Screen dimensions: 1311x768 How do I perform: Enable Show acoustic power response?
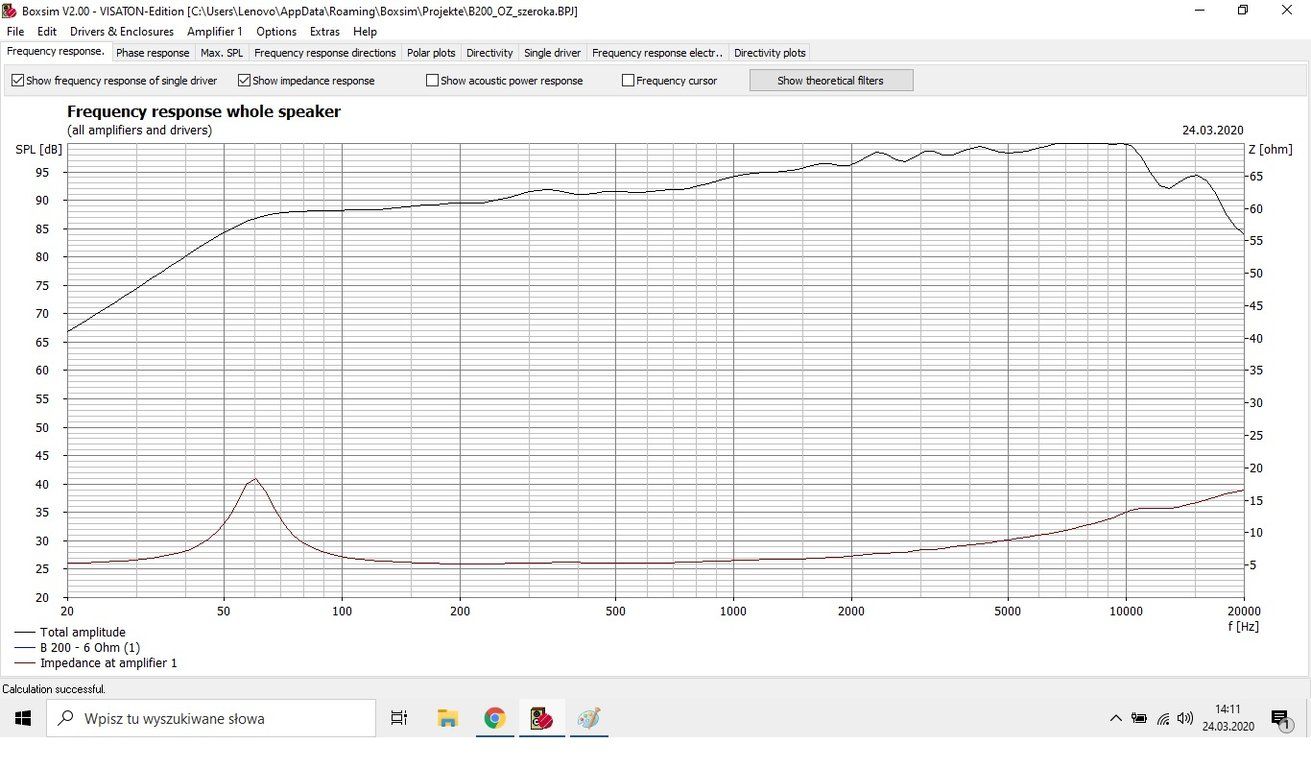coord(432,81)
